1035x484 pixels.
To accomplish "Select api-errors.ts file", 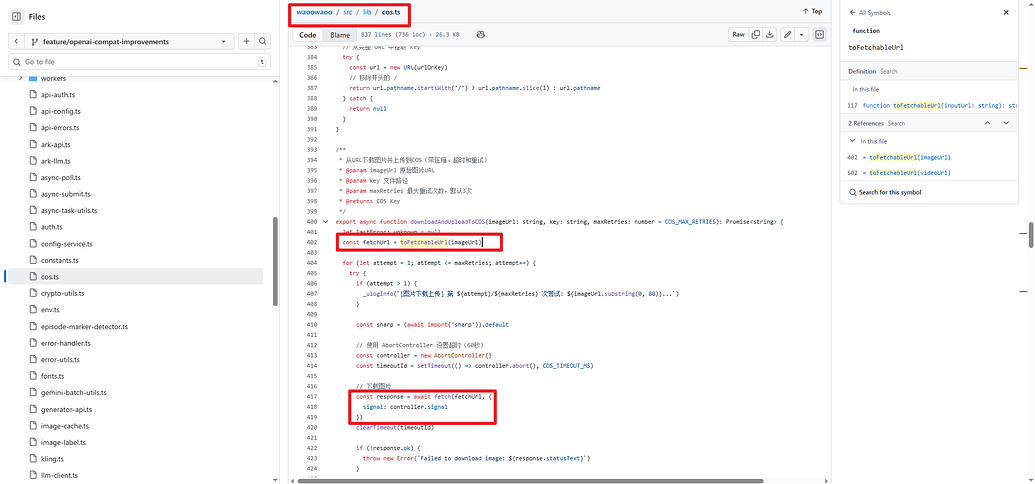I will click(x=60, y=127).
